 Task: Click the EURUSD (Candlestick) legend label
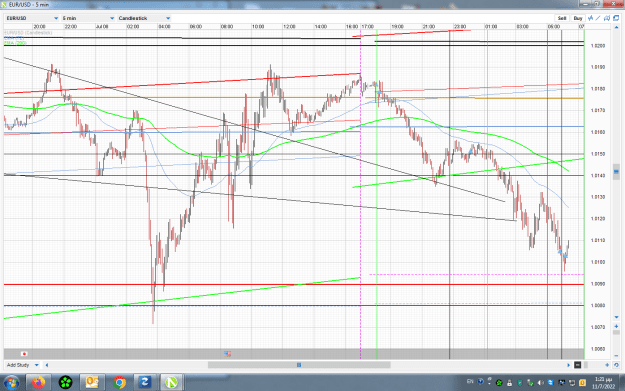(x=28, y=33)
